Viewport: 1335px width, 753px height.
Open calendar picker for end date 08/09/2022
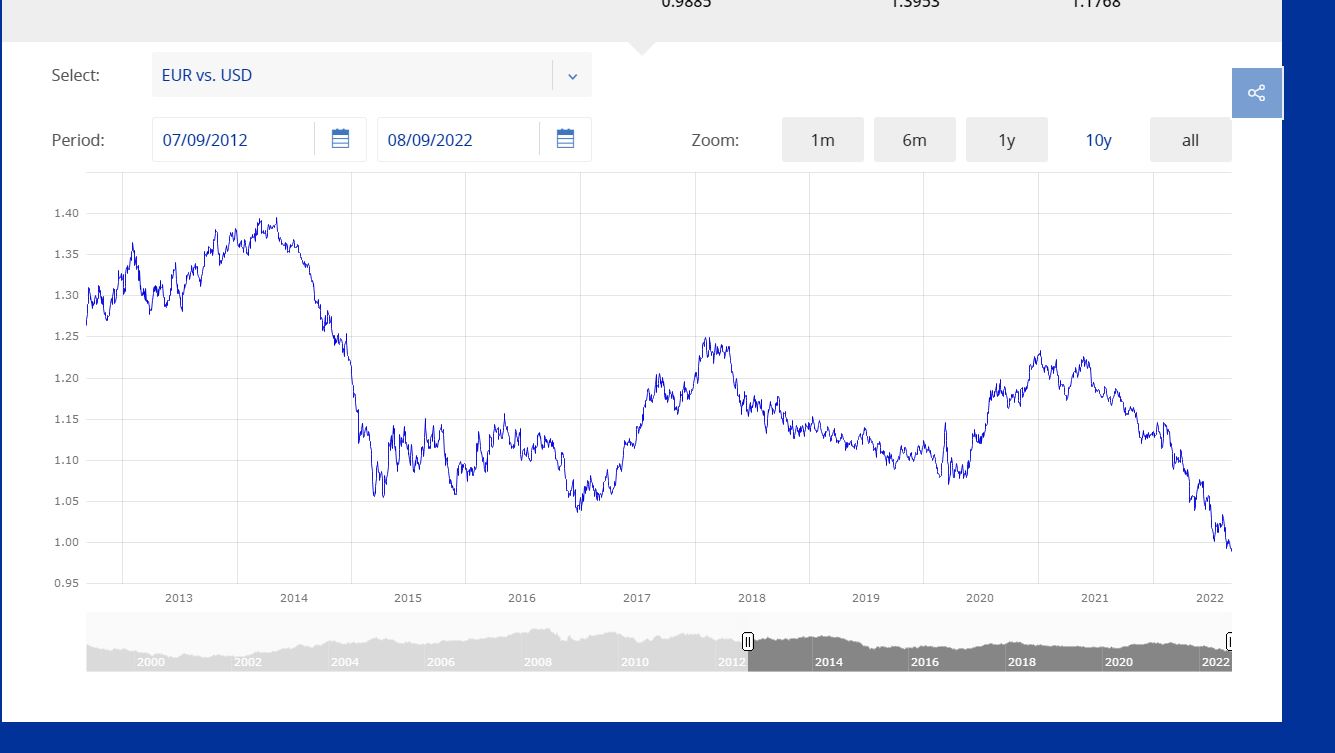[565, 139]
